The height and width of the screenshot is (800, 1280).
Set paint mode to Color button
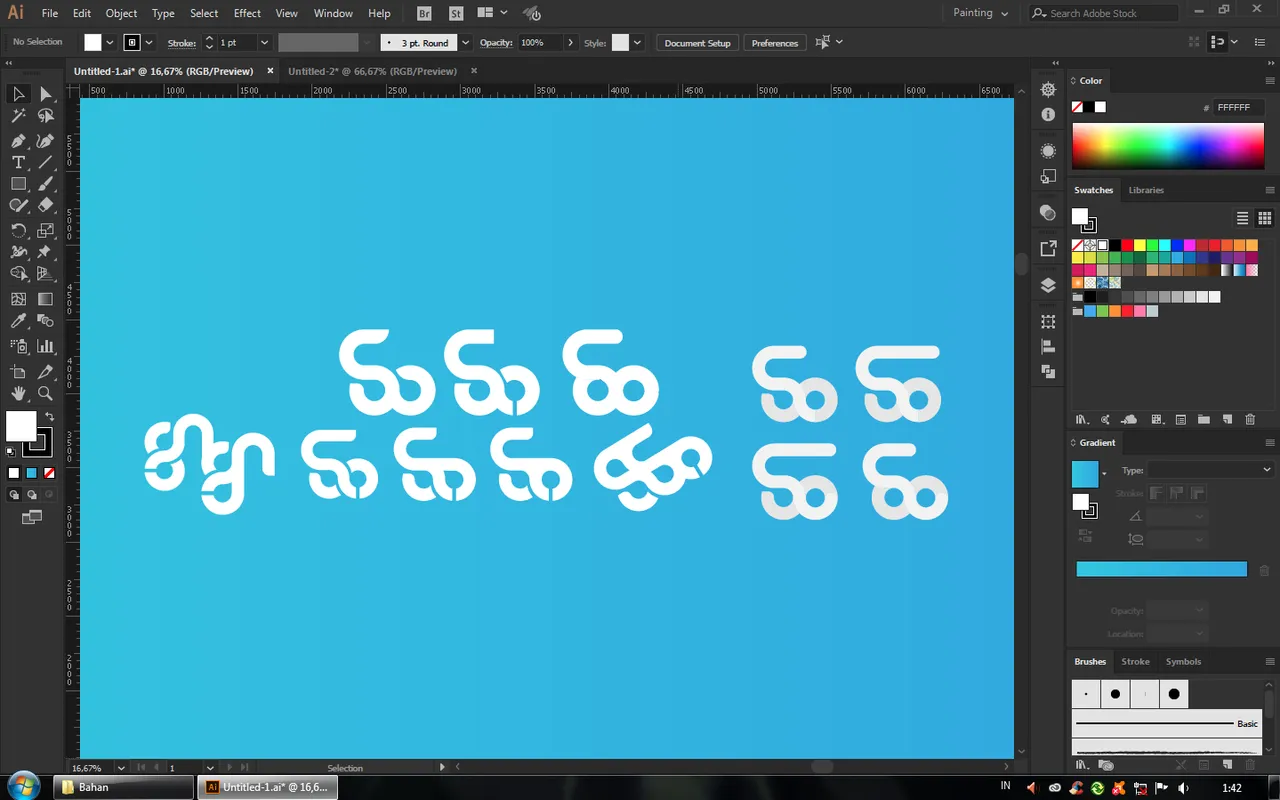(x=14, y=473)
